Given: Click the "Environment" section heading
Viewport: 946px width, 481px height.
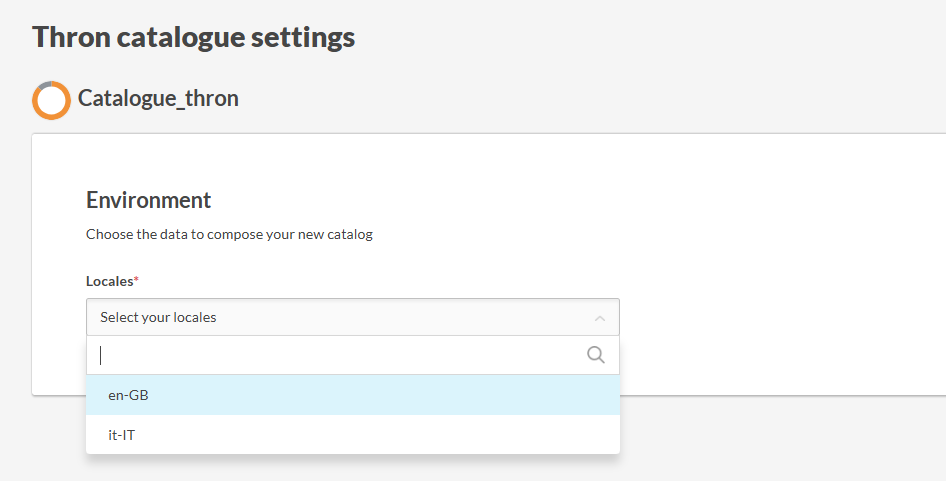Looking at the screenshot, I should click(x=148, y=200).
